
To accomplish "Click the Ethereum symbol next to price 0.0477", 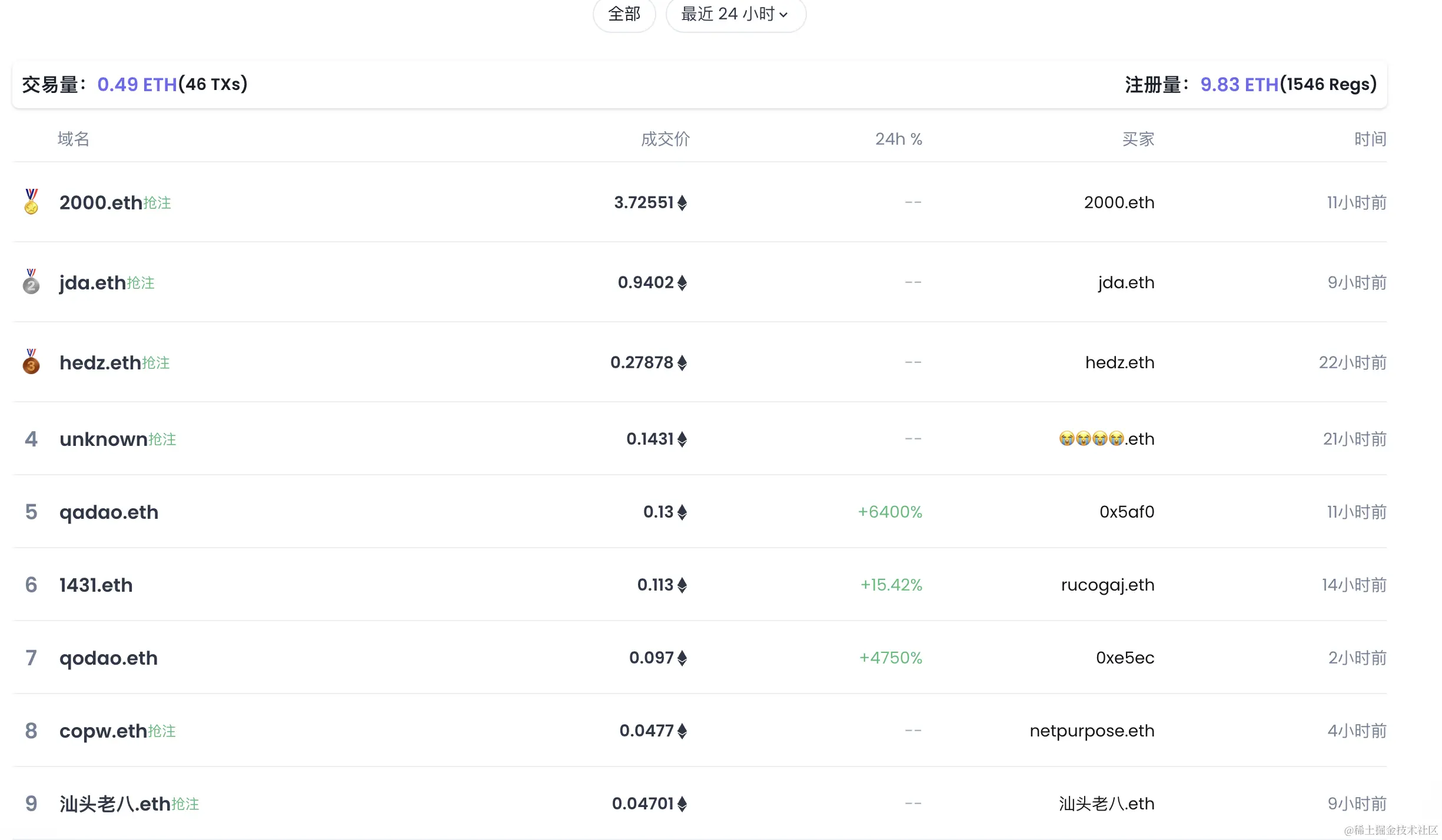I will tap(682, 731).
